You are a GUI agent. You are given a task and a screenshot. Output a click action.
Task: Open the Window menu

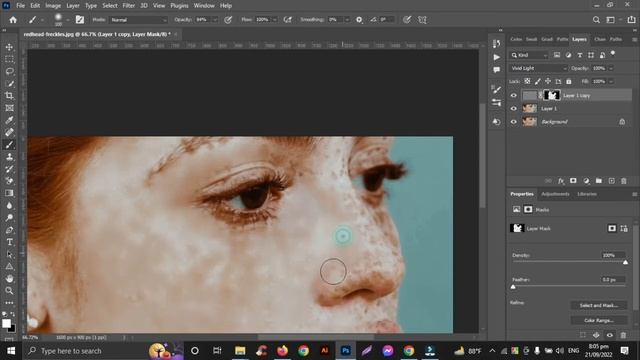[204, 6]
